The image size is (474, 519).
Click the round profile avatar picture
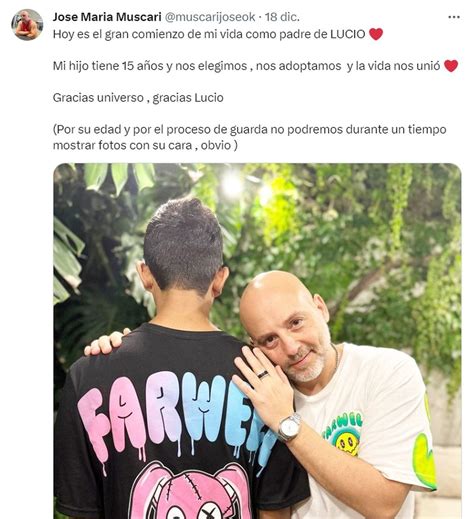coord(27,25)
